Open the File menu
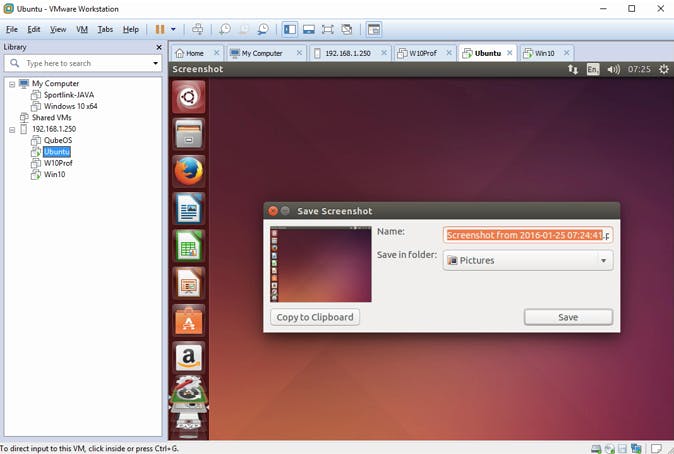The width and height of the screenshot is (674, 454). pos(12,29)
